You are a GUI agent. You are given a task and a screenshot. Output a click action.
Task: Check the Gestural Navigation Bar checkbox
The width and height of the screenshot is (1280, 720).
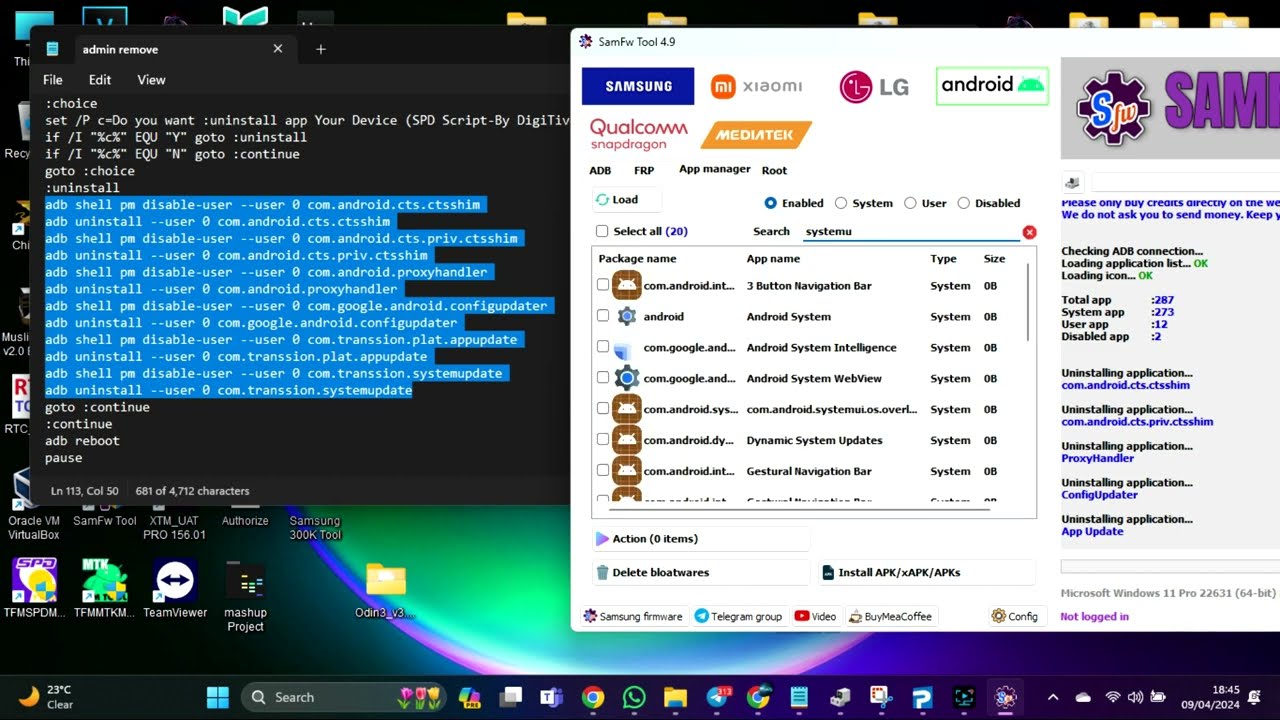[603, 471]
